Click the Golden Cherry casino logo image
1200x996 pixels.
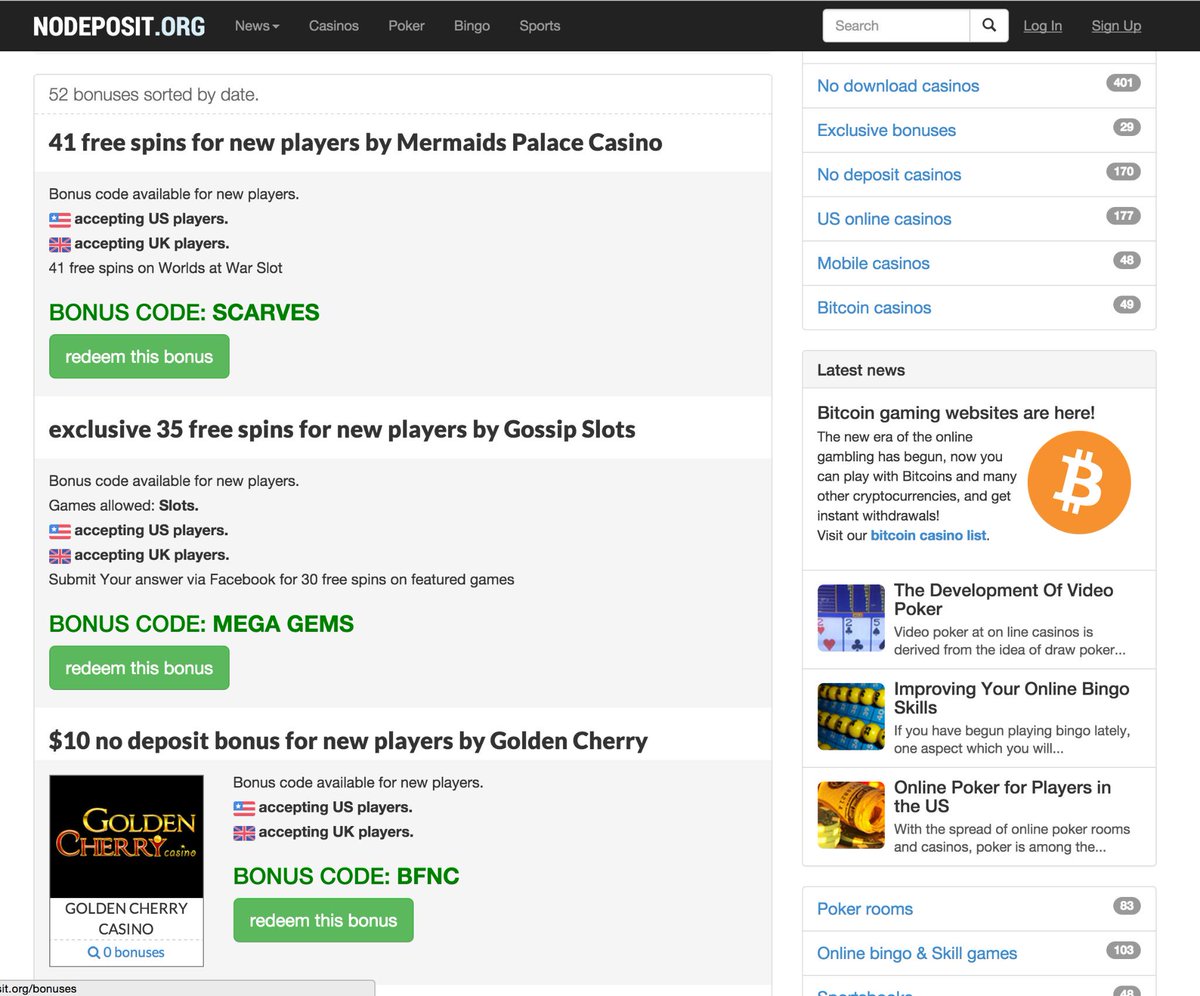[126, 837]
